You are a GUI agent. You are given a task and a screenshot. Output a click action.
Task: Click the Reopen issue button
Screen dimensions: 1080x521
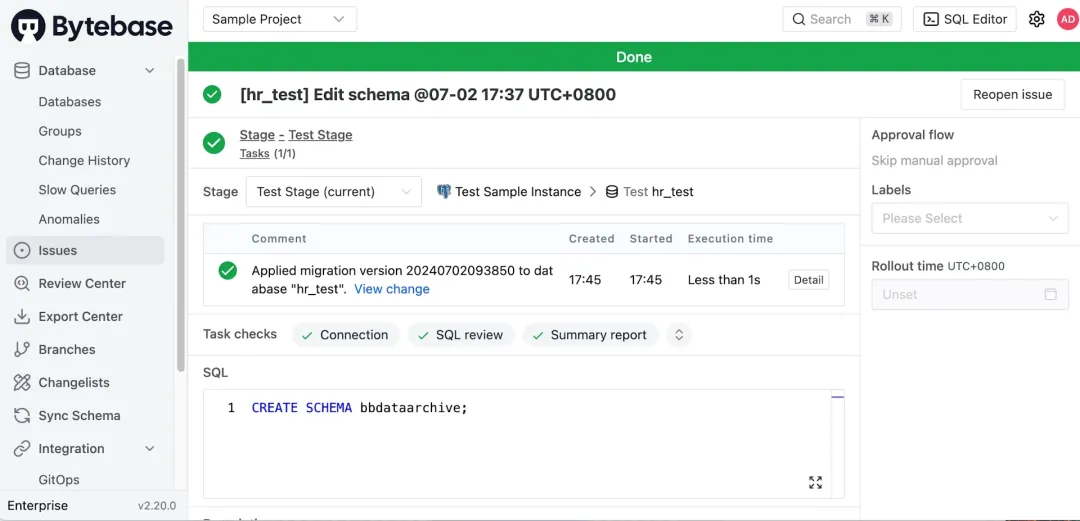(1012, 95)
